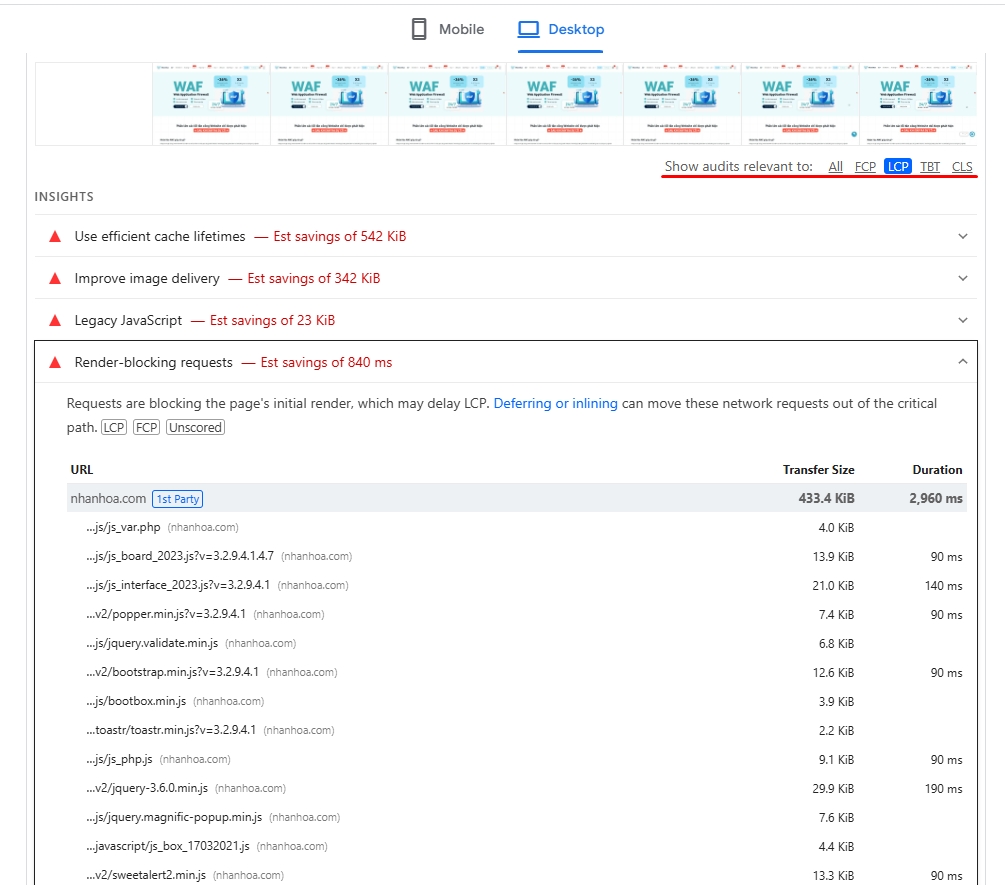Expand Improve image delivery chevron

963,278
